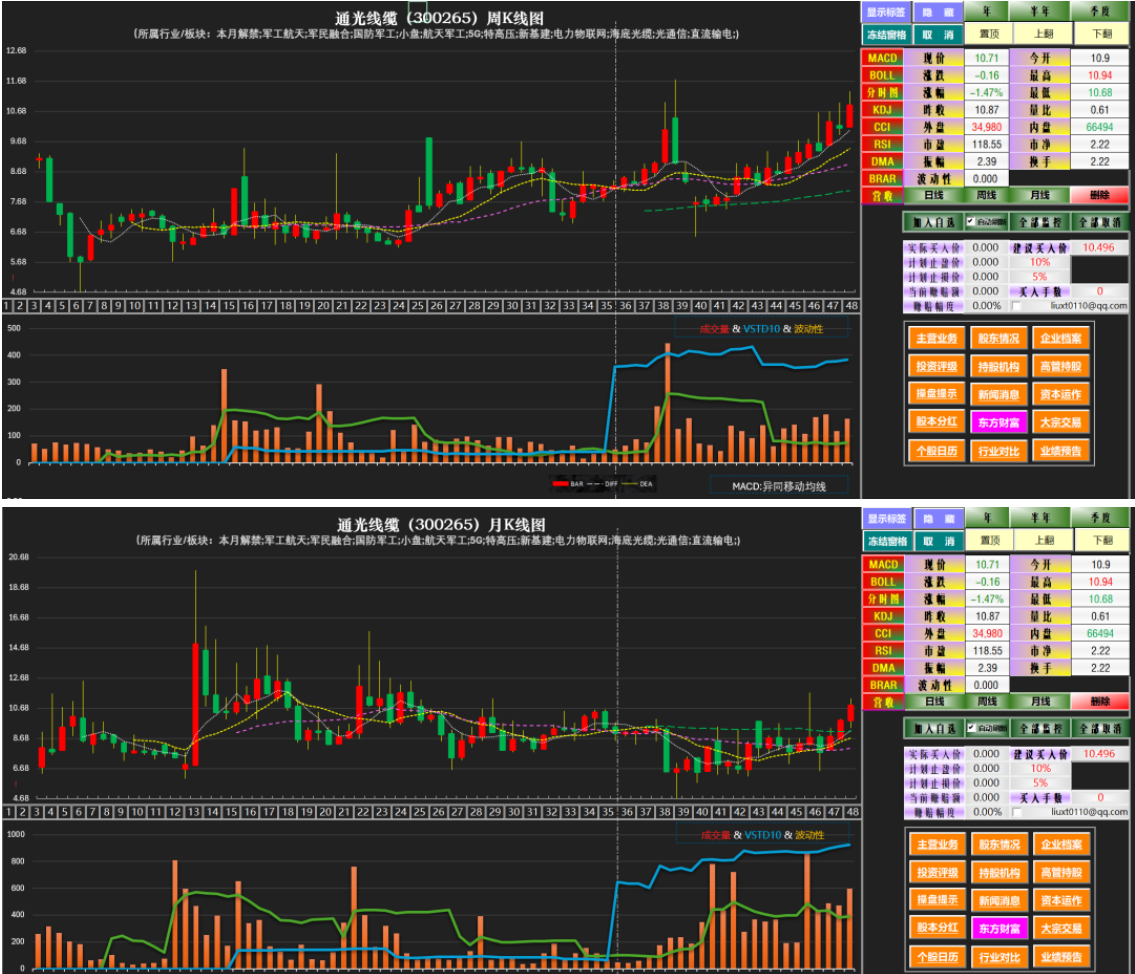This screenshot has width=1135, height=974.
Task: Open 资本运作 link in monthly chart panel
Action: click(x=1061, y=901)
